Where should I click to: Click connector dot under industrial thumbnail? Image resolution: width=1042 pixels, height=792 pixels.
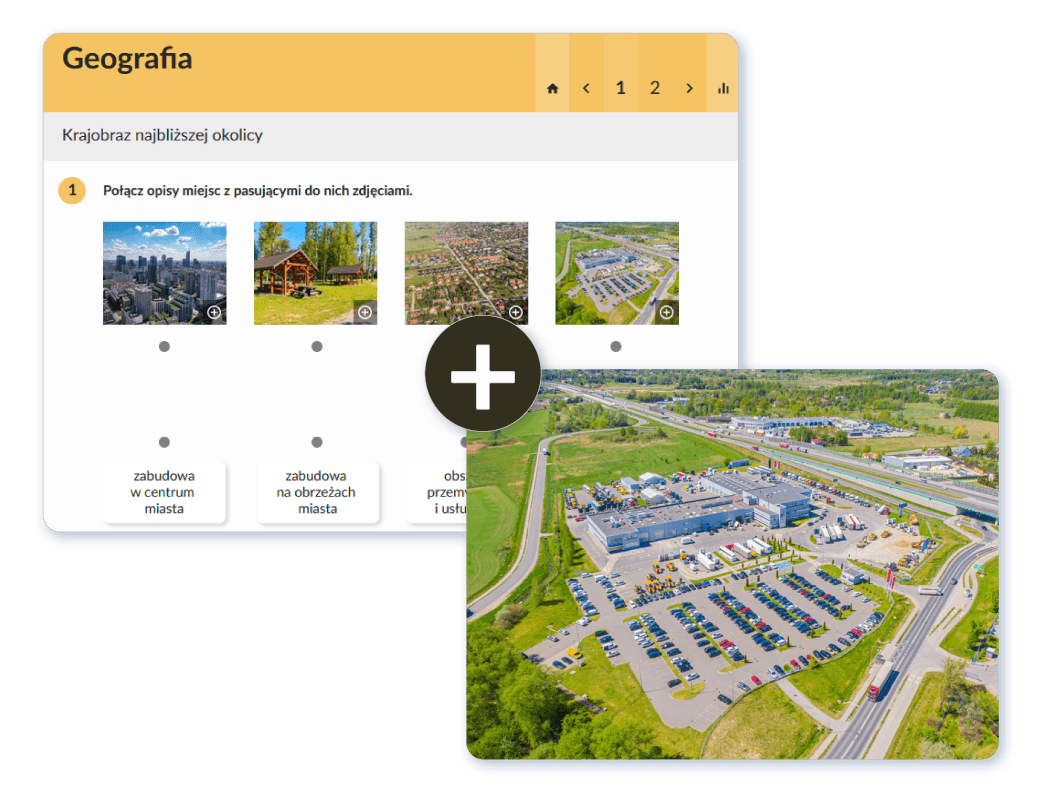(x=616, y=346)
